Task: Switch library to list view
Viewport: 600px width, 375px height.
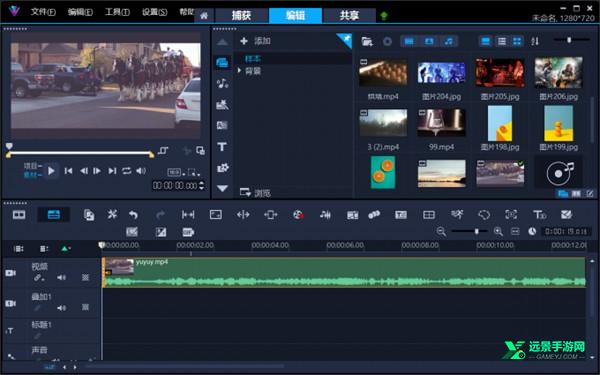Action: point(502,41)
